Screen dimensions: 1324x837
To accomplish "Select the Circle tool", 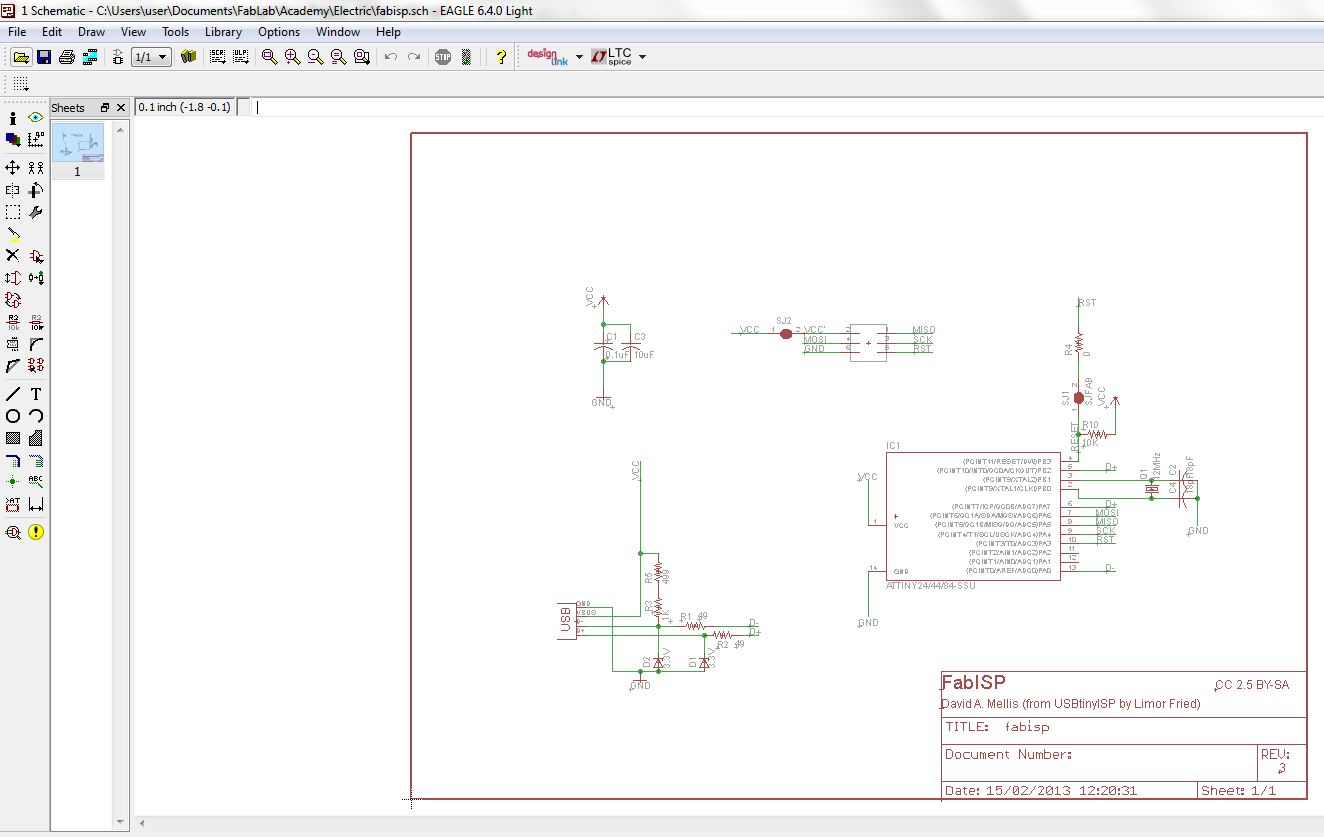I will coord(13,416).
